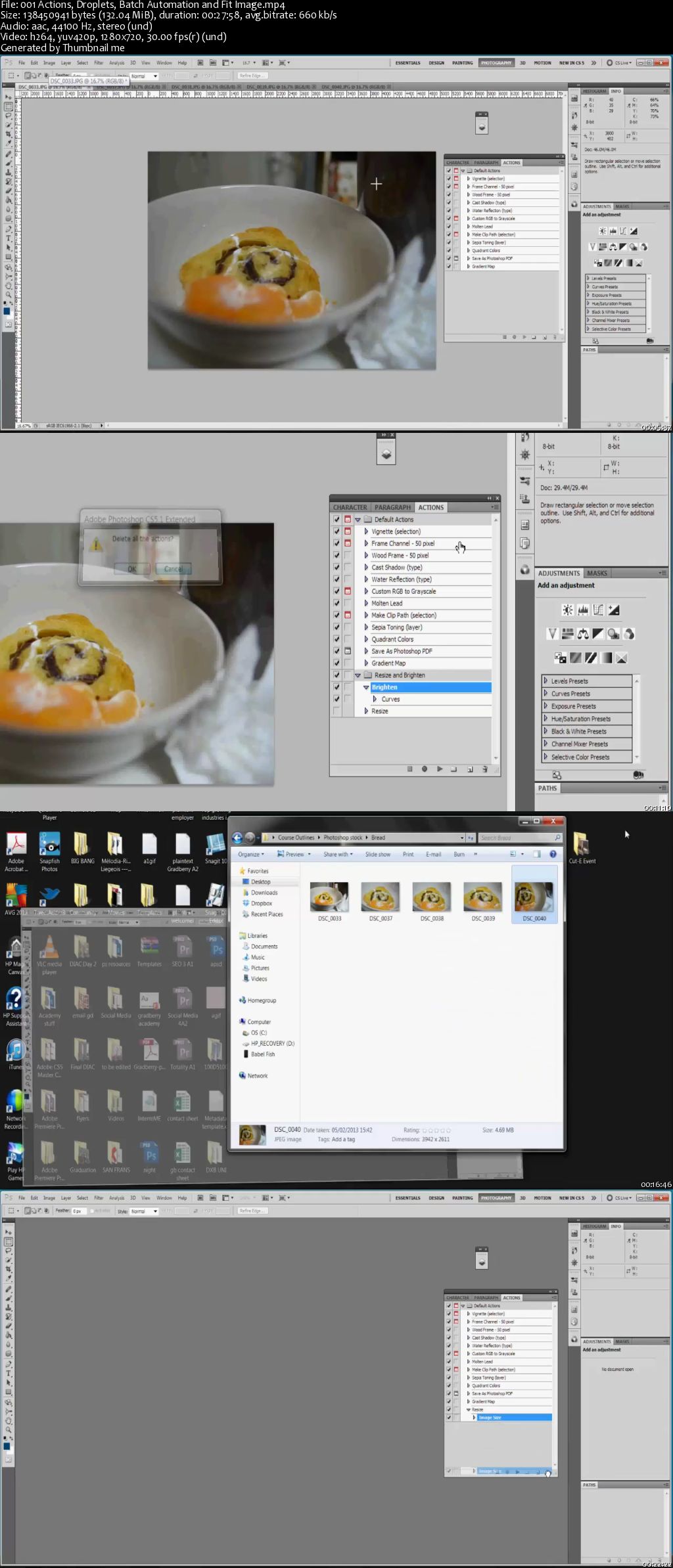Viewport: 673px width, 1568px height.
Task: Toggle Resize and Brighten set item checkbox
Action: (336, 675)
